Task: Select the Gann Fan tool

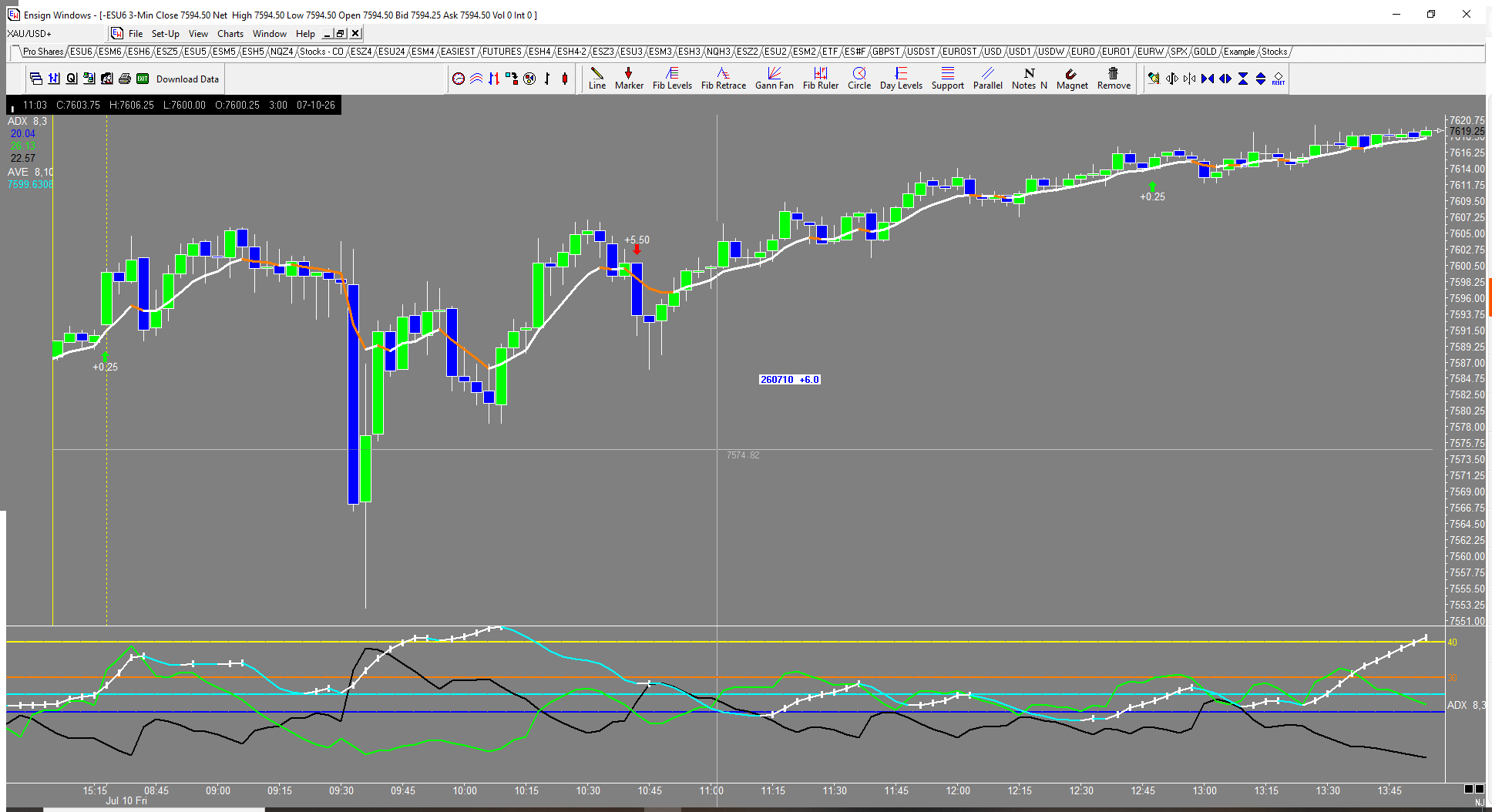Action: click(x=775, y=79)
